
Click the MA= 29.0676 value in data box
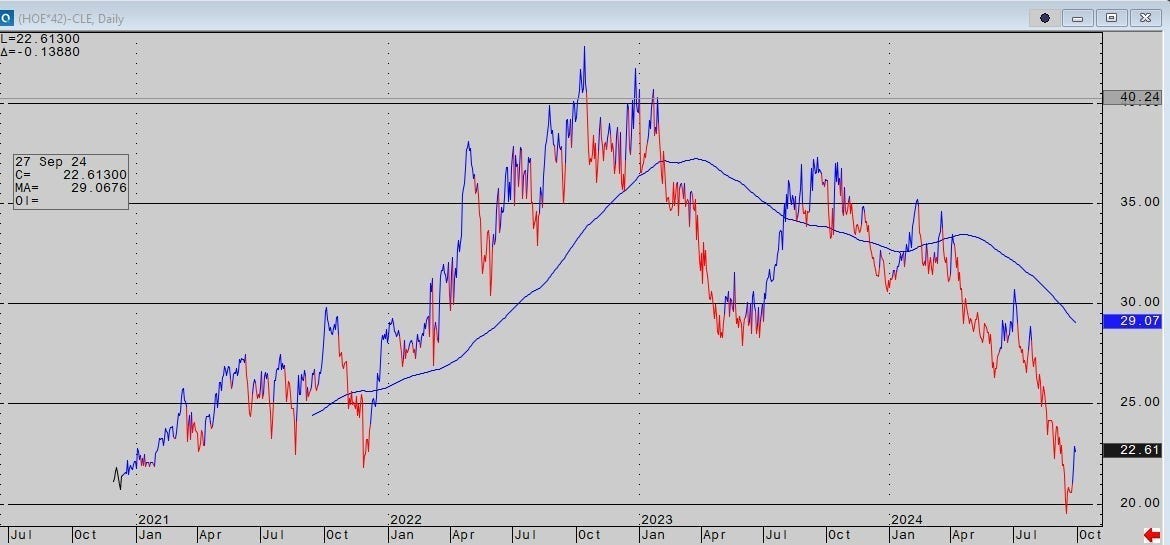[71, 187]
